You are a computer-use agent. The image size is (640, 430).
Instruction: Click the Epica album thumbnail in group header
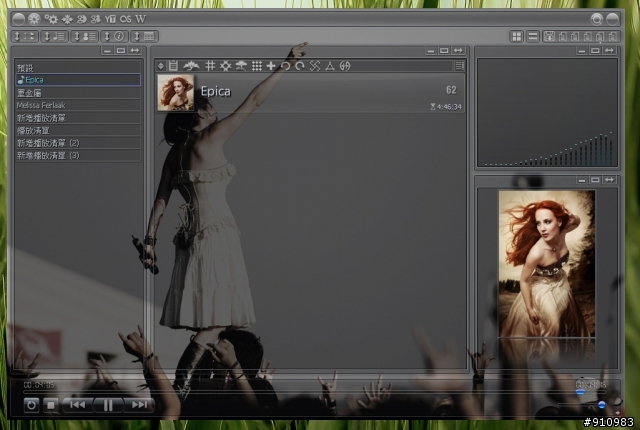pyautogui.click(x=176, y=93)
